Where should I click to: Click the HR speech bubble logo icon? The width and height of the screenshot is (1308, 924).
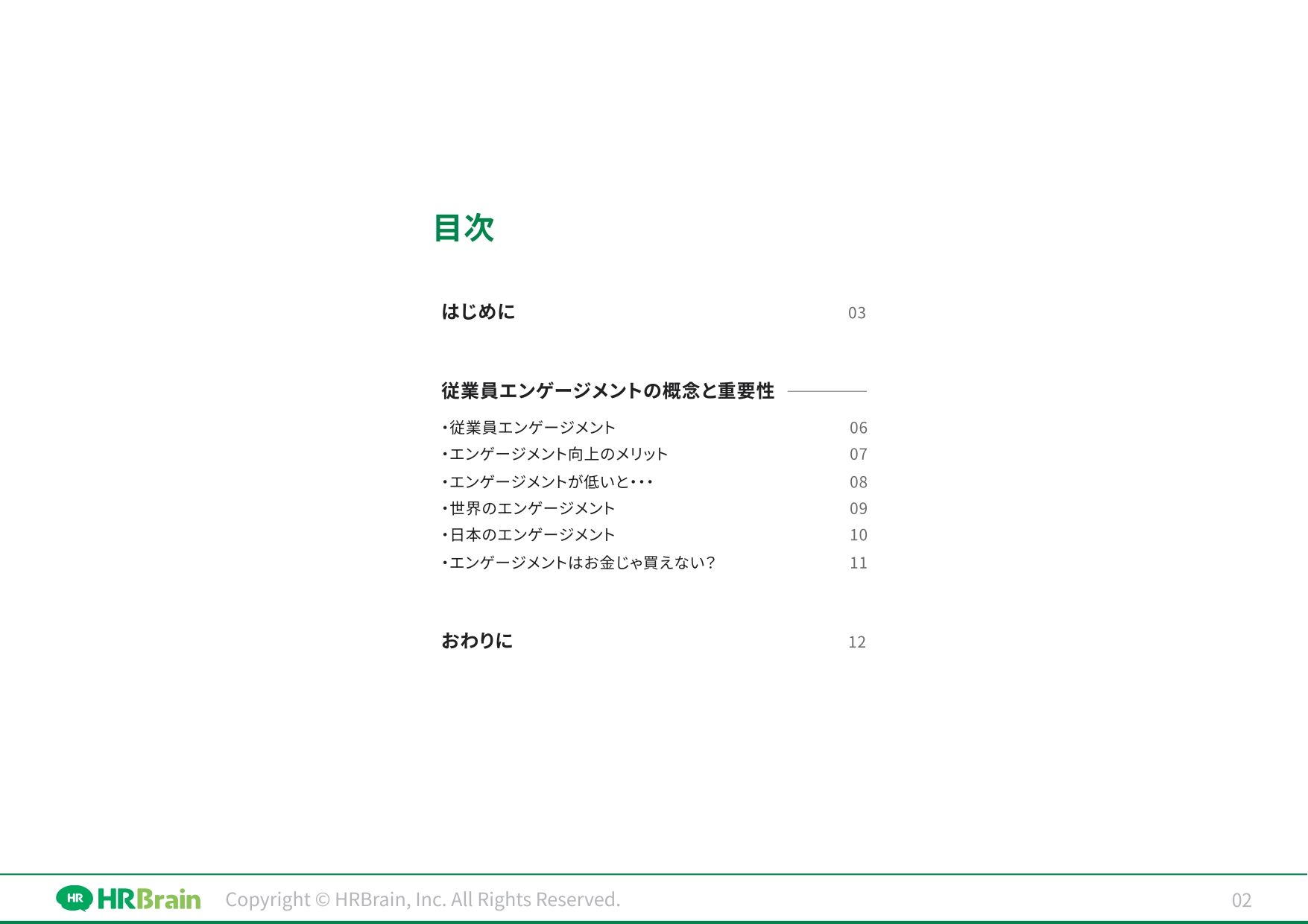75,898
